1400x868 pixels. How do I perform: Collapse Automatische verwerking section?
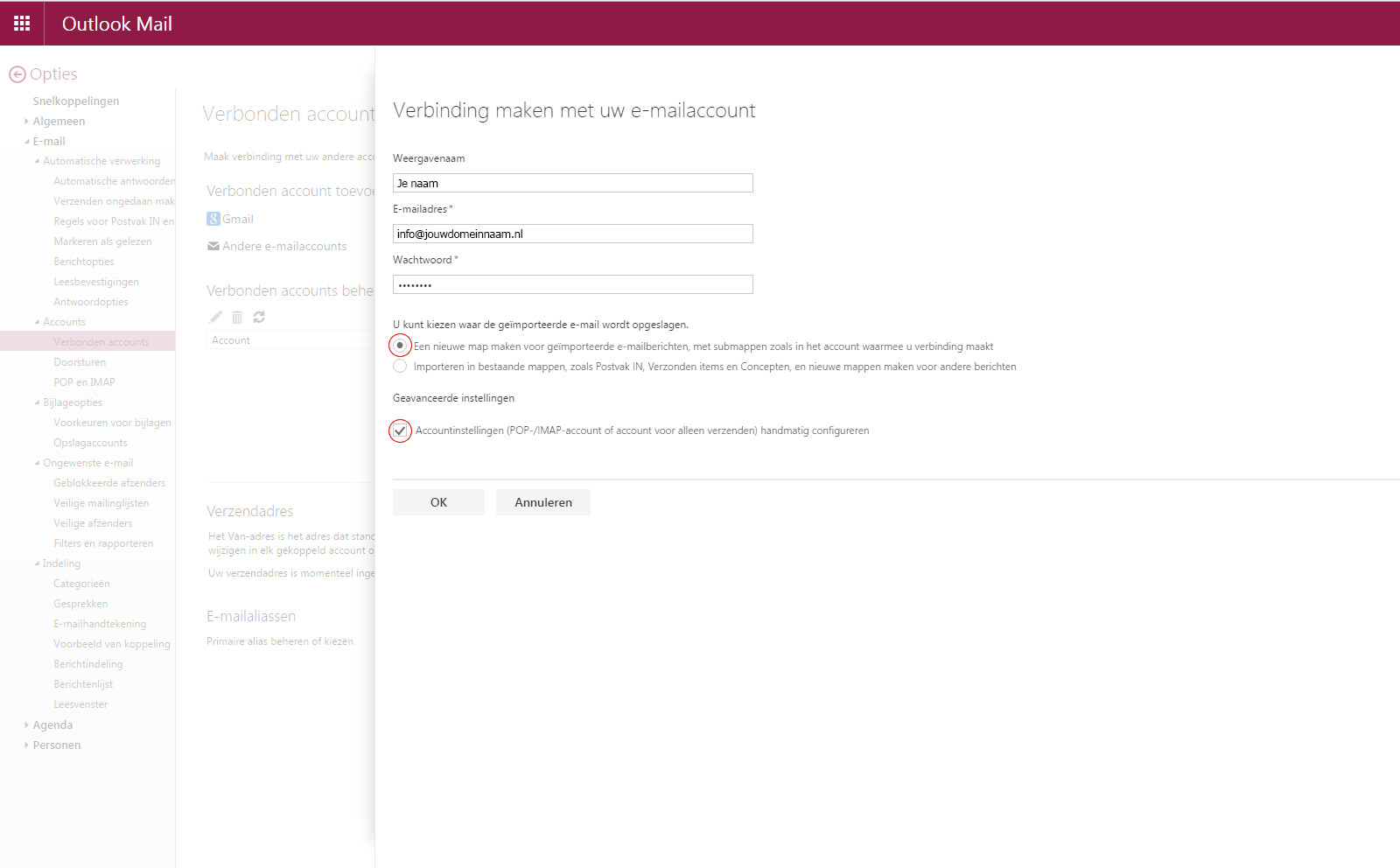(x=37, y=161)
